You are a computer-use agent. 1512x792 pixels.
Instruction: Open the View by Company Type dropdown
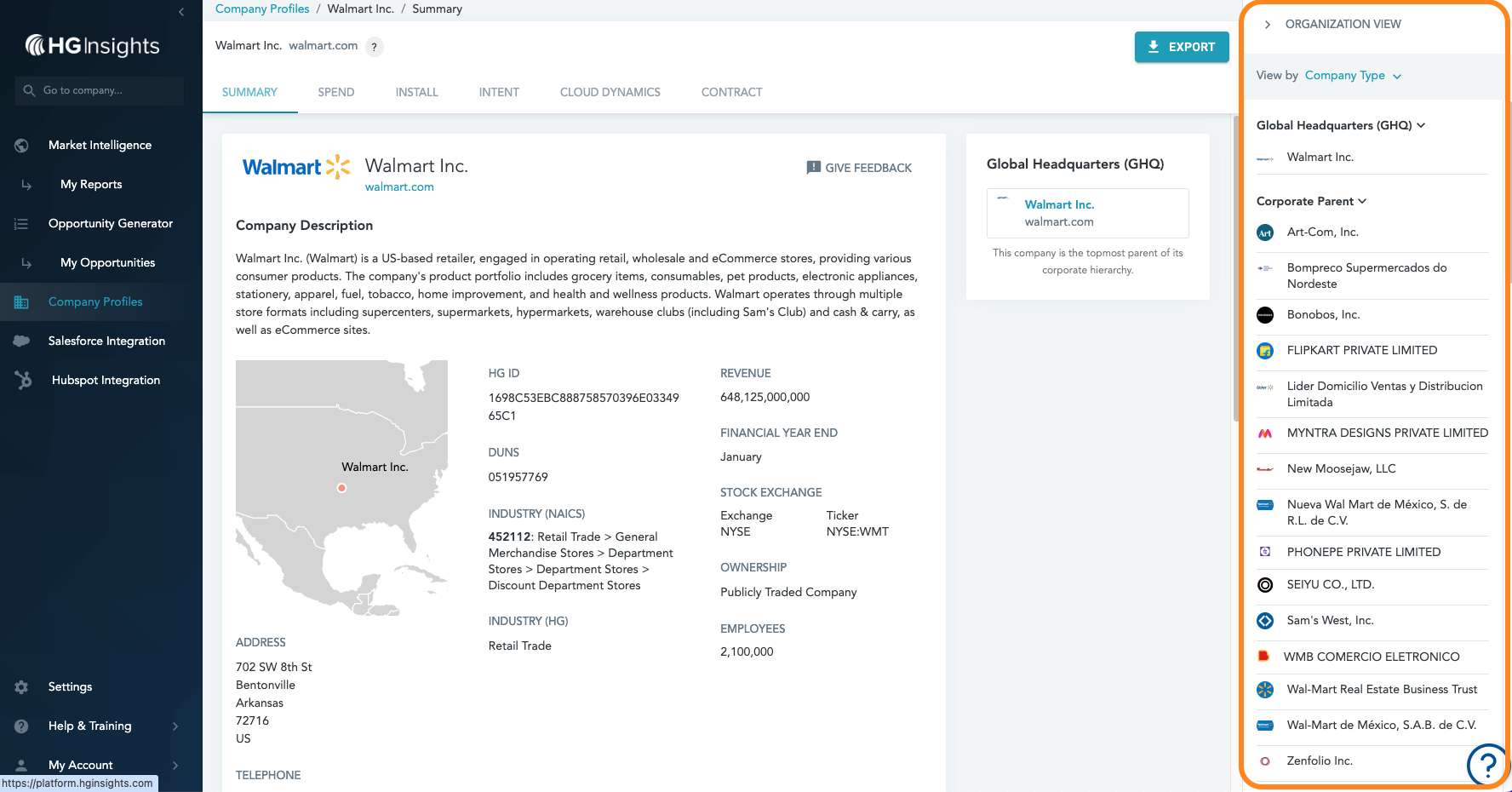1352,76
